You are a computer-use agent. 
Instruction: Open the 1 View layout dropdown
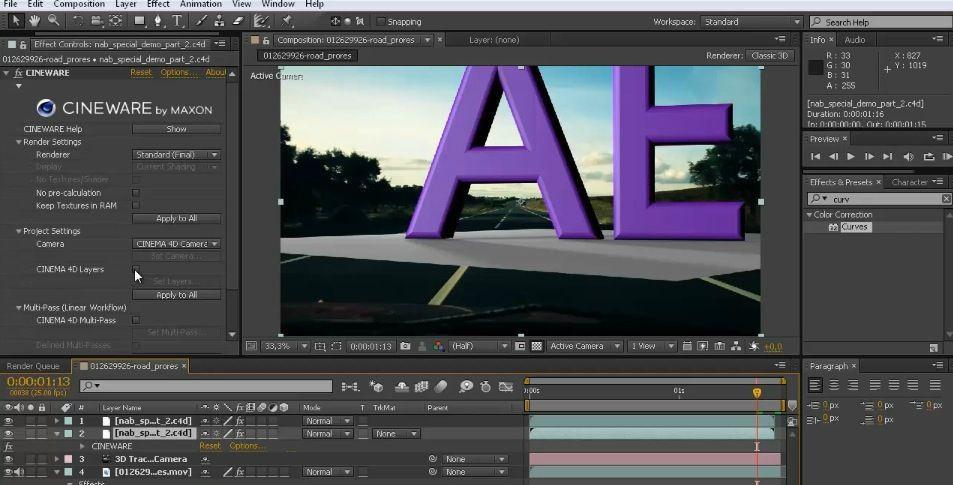point(652,346)
